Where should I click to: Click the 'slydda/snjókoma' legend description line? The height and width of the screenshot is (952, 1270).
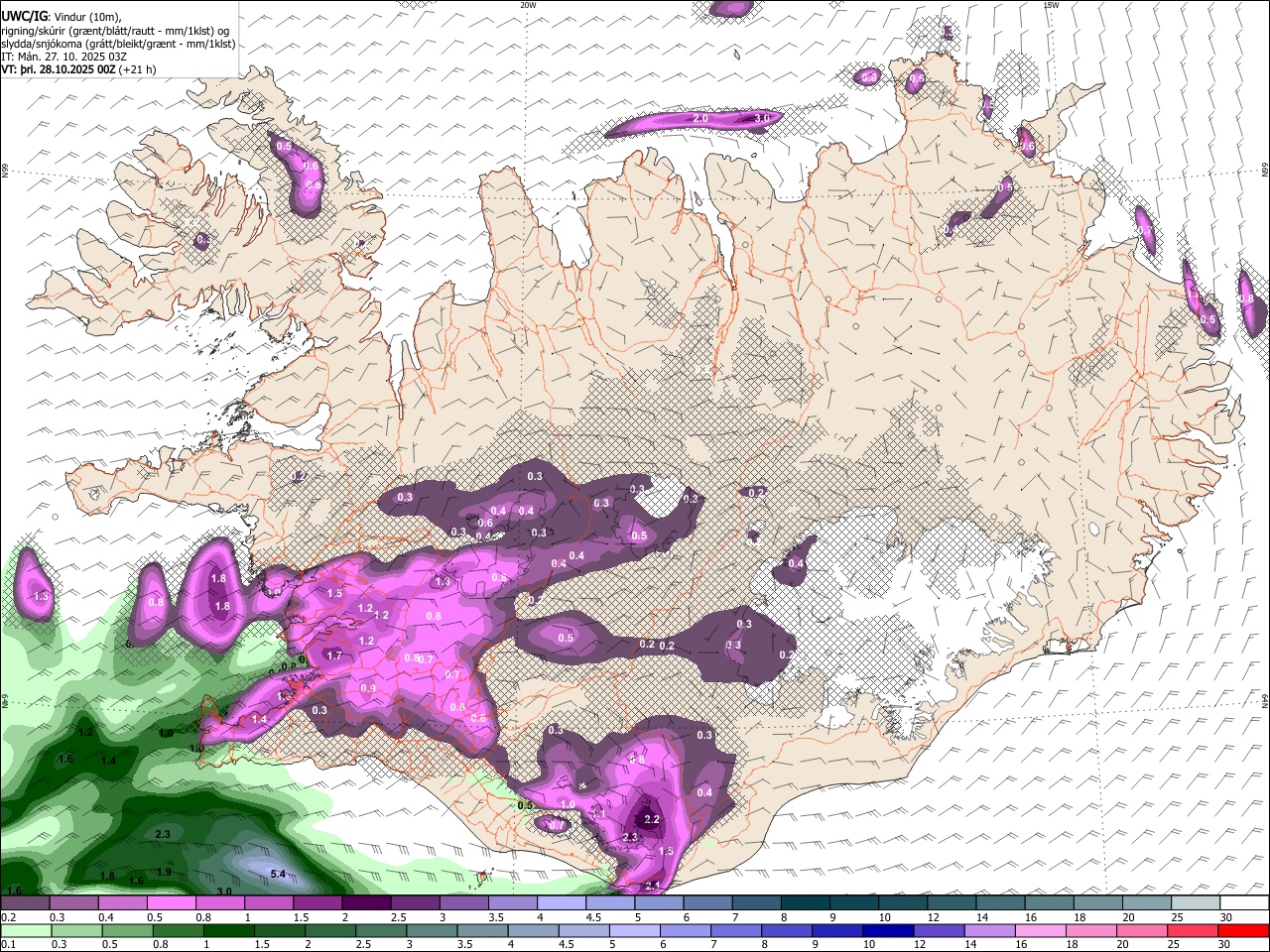[118, 44]
